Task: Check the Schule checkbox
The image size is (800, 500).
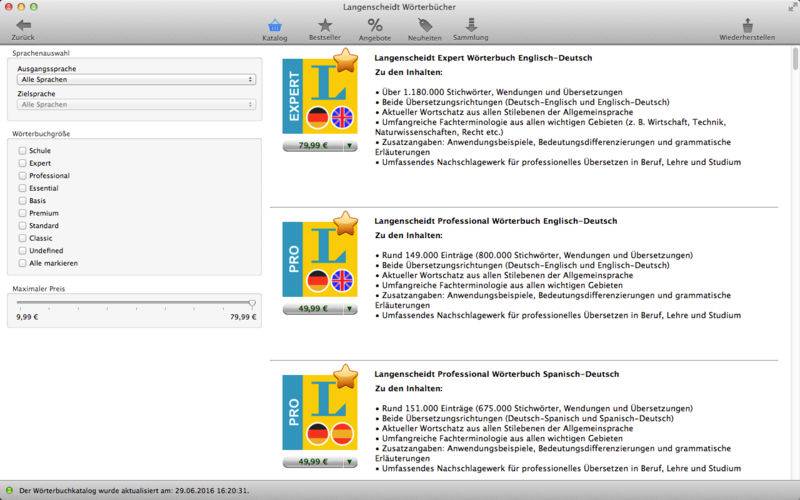Action: click(22, 151)
